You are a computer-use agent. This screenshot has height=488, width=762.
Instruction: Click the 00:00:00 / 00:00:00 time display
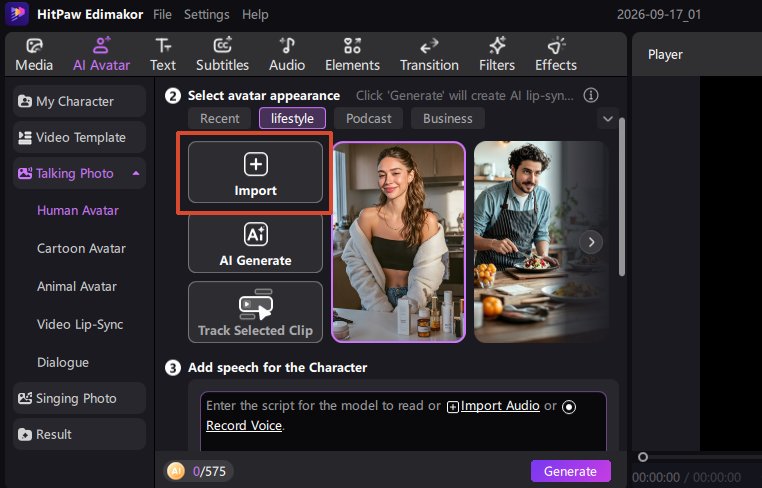pyautogui.click(x=686, y=477)
